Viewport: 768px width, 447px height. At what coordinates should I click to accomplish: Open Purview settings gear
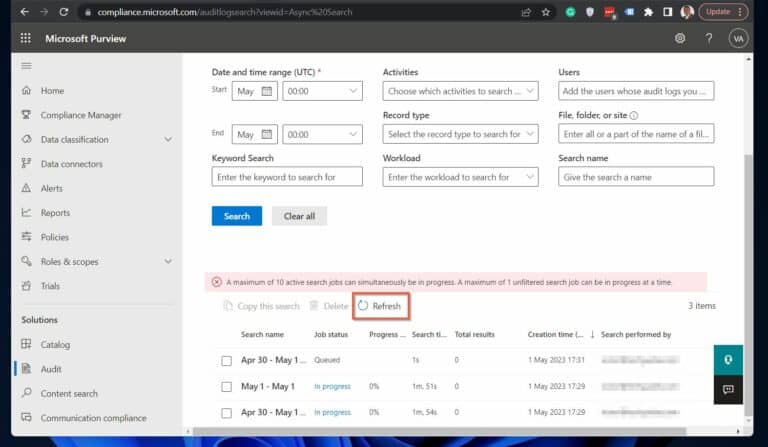tap(680, 38)
